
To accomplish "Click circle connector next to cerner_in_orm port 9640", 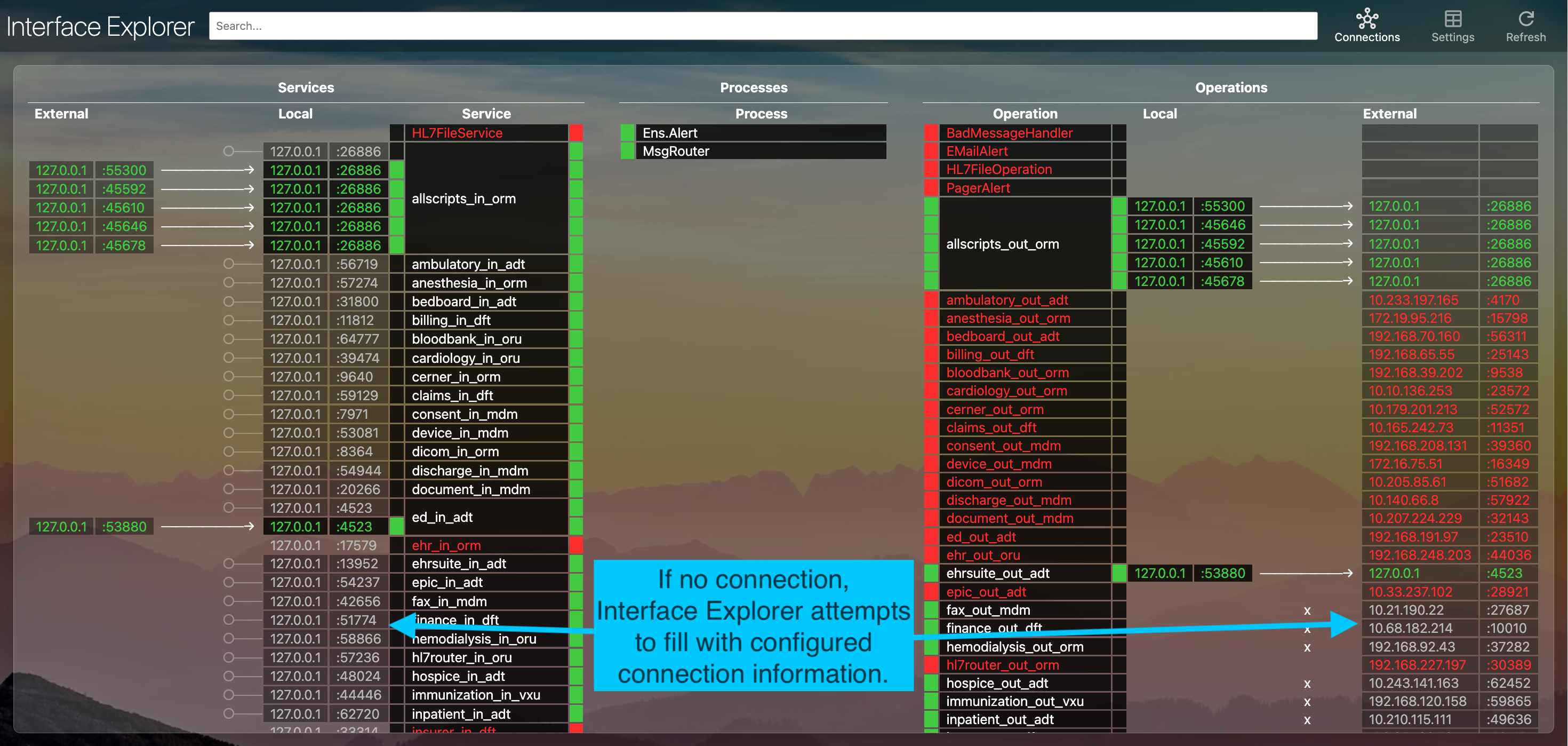I will pyautogui.click(x=228, y=376).
